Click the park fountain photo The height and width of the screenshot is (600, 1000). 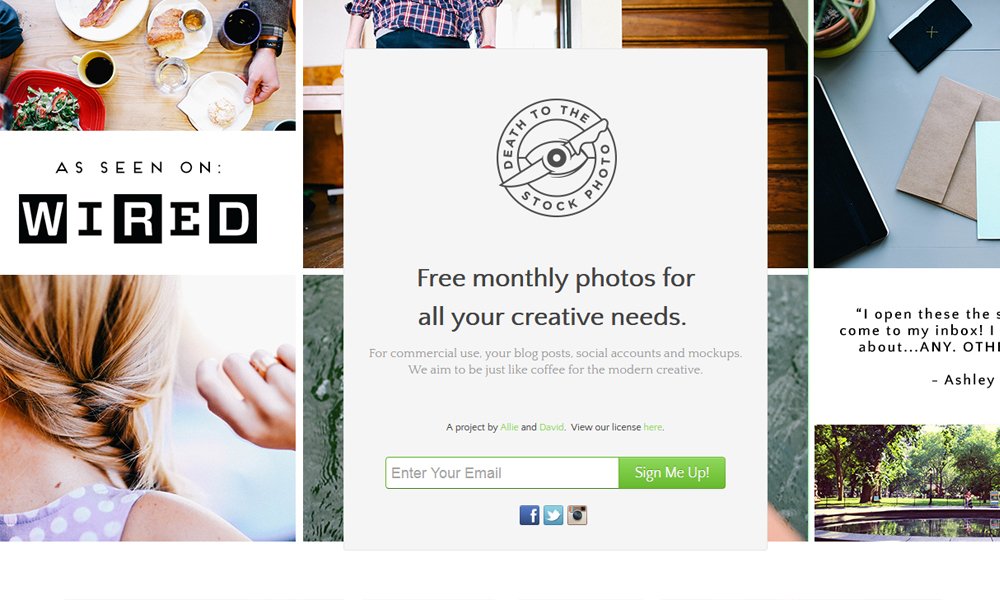(907, 483)
